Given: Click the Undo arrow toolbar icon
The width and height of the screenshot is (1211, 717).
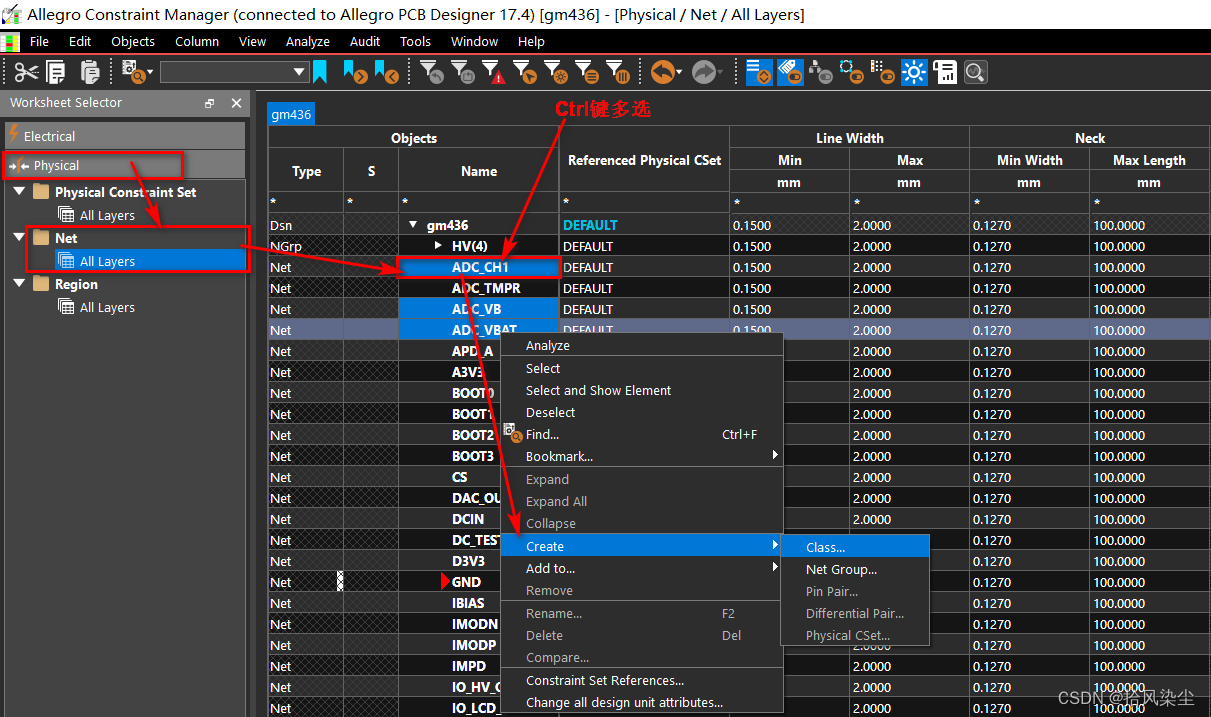Looking at the screenshot, I should pyautogui.click(x=662, y=72).
